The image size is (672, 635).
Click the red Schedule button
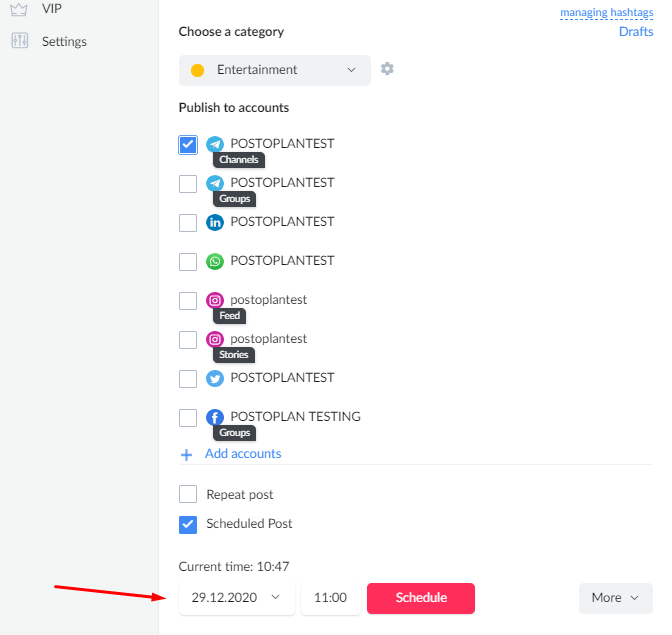click(421, 598)
